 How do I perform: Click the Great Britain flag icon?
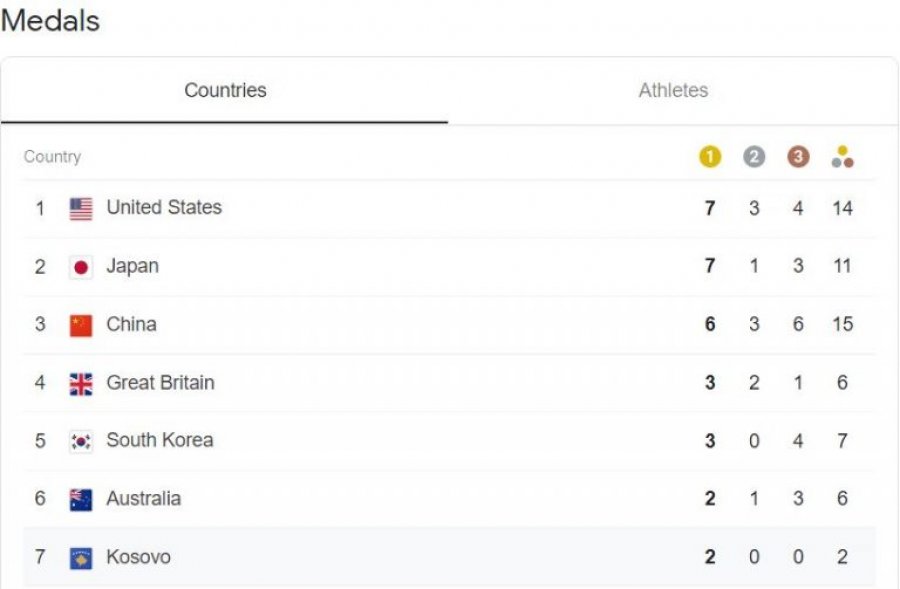point(80,384)
